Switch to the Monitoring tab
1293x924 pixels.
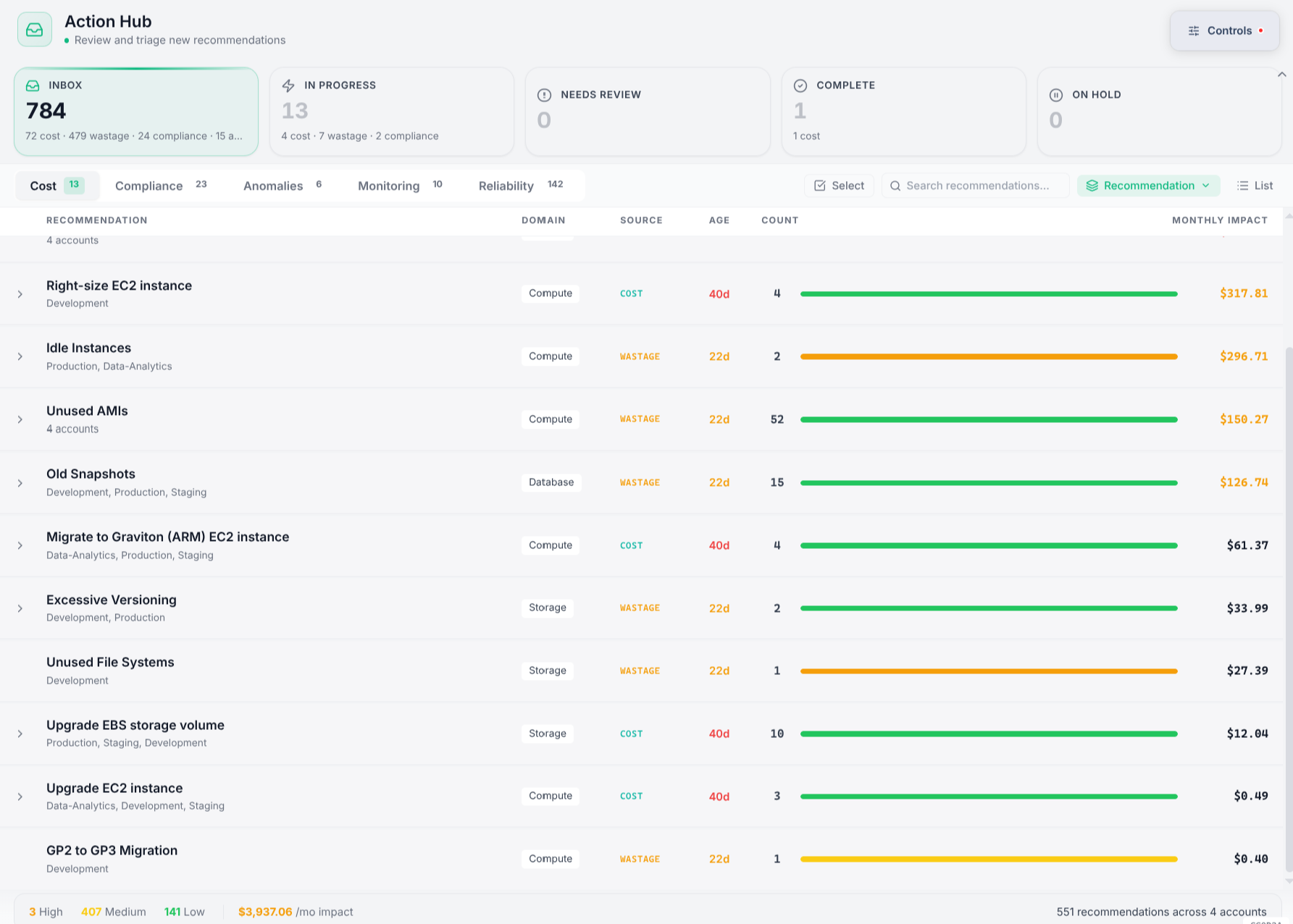[x=400, y=185]
